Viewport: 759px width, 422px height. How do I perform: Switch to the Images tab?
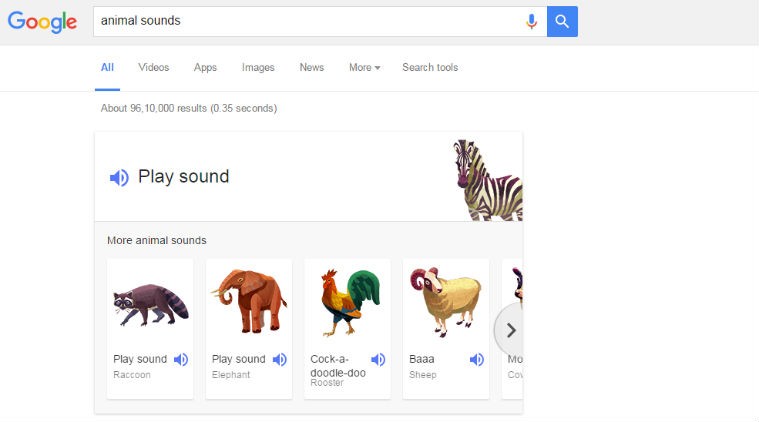coord(258,68)
